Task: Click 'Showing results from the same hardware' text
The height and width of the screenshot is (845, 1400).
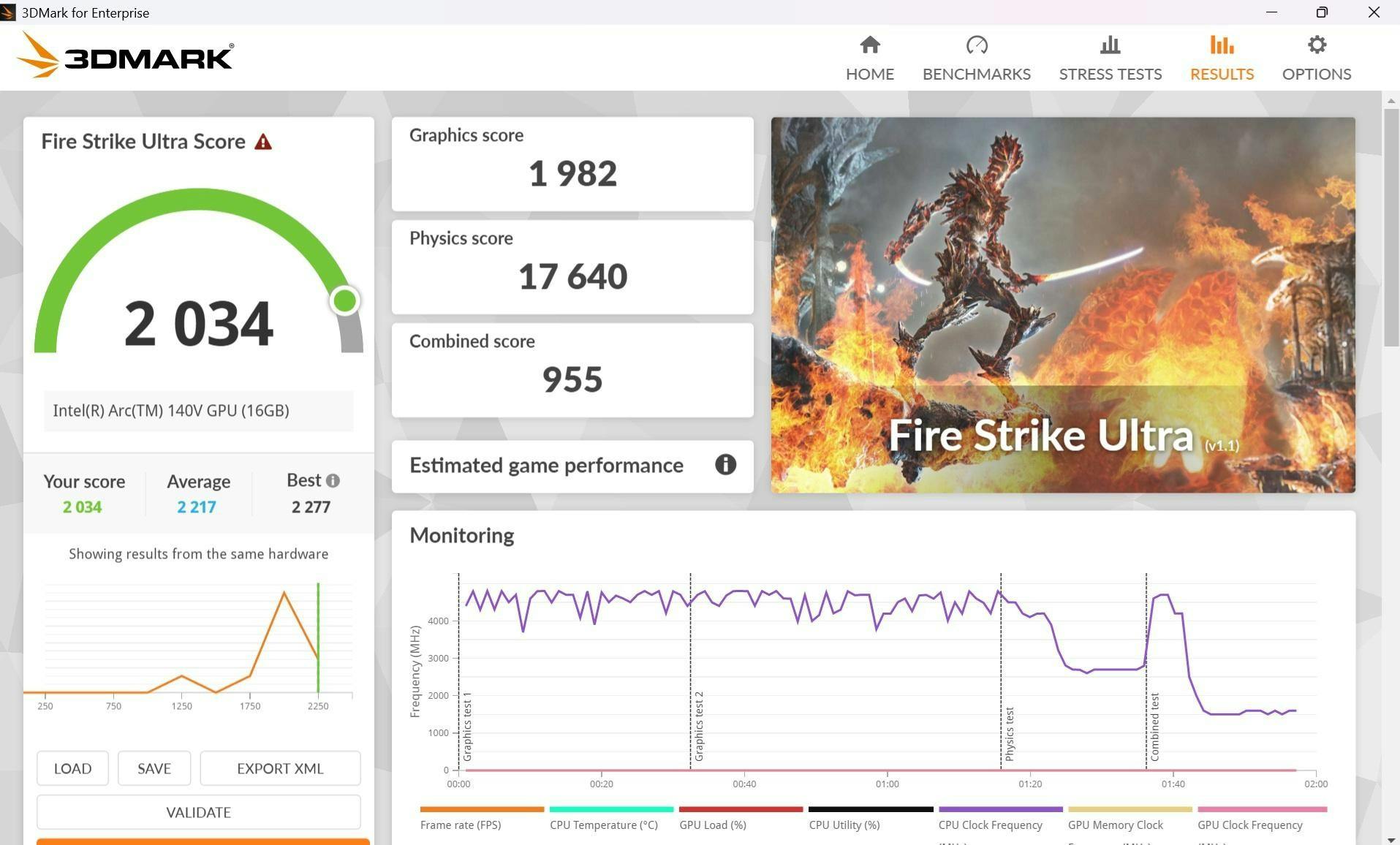Action: [199, 553]
